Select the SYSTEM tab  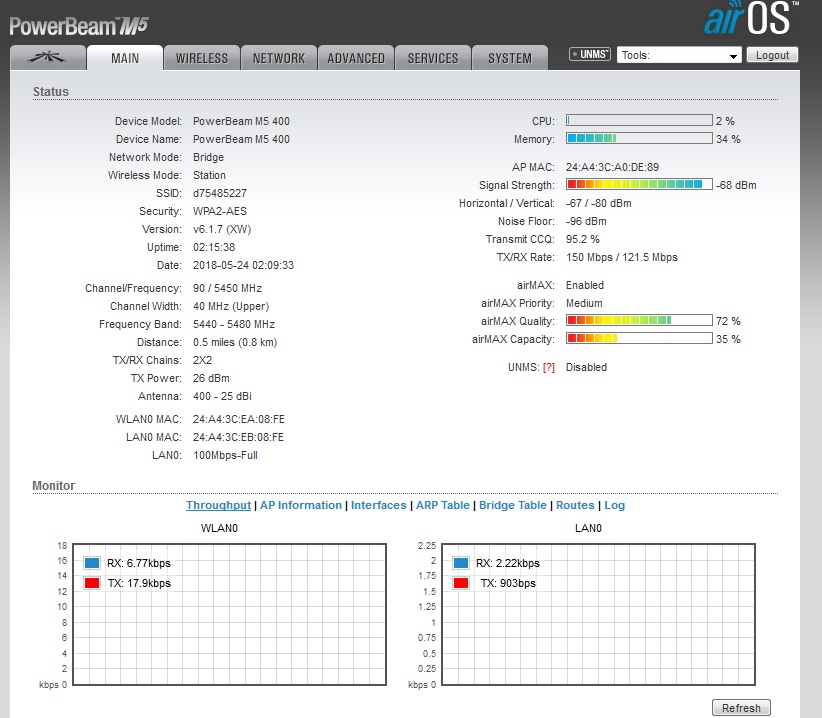click(x=510, y=58)
